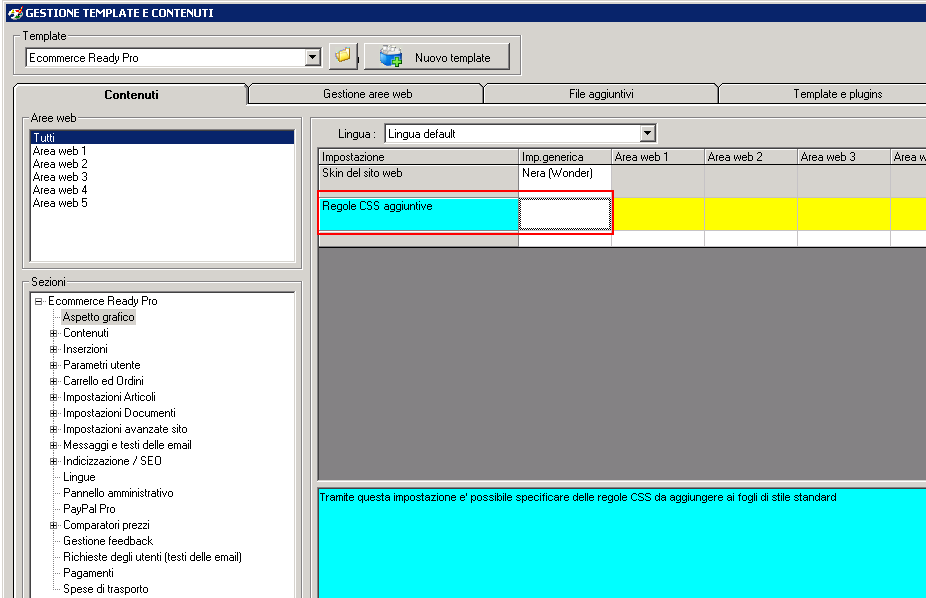Expand the Inserzioni tree node
Screen dimensions: 926x598
click(54, 349)
